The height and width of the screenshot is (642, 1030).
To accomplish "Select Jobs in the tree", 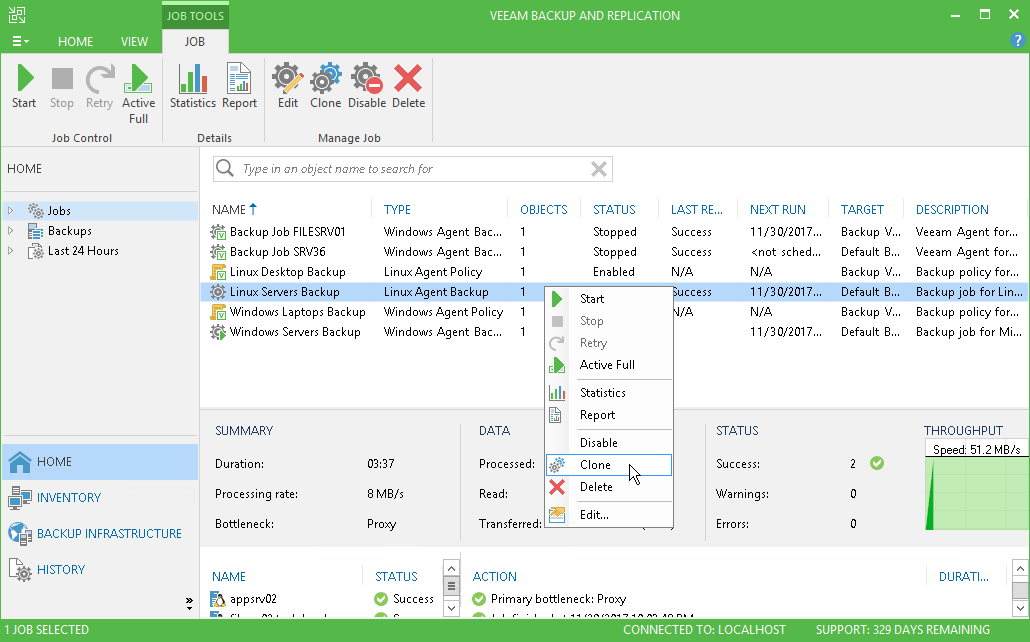I will tap(59, 211).
